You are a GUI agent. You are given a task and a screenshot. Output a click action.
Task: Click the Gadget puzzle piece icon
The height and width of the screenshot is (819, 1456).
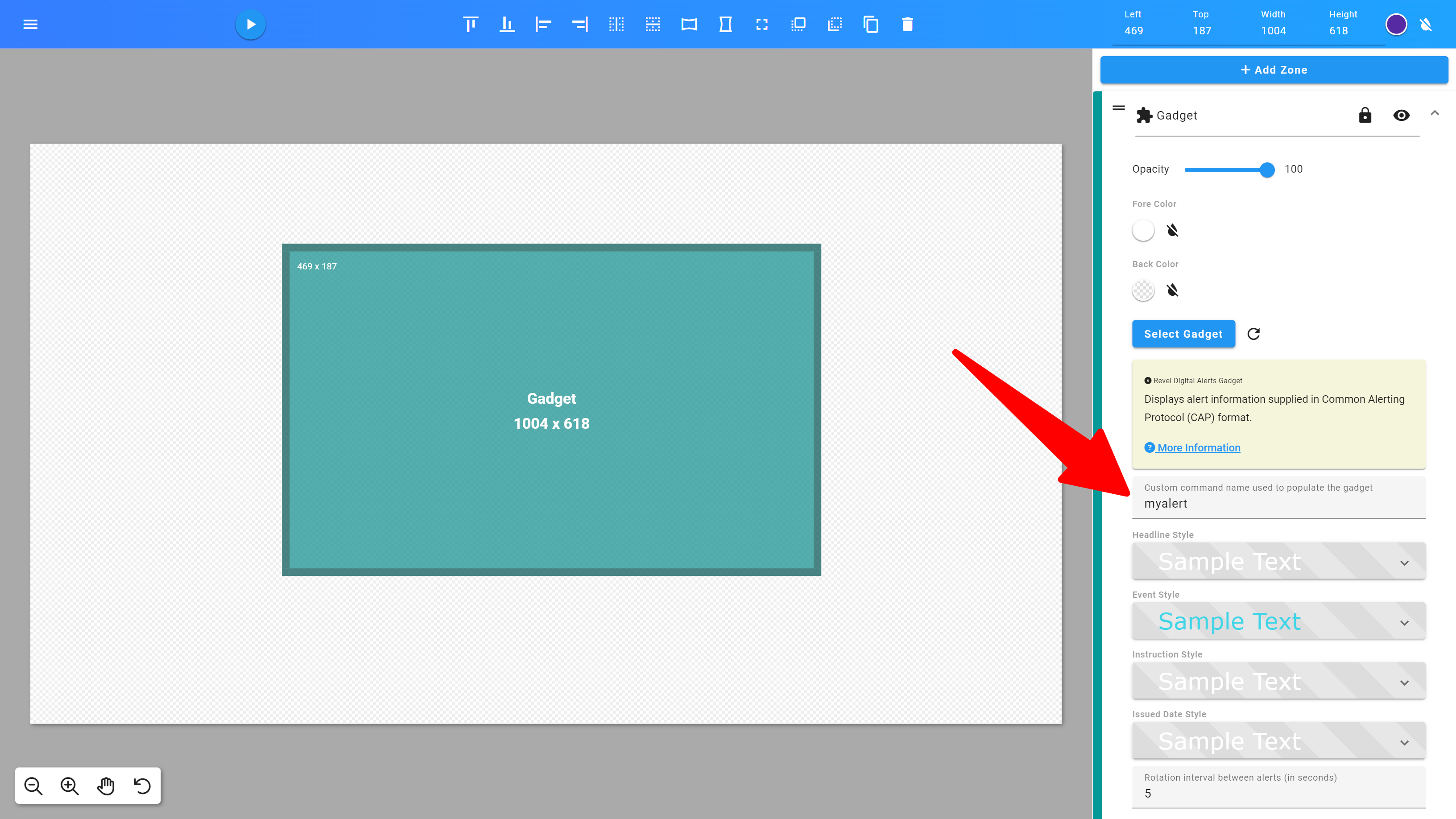click(1144, 115)
